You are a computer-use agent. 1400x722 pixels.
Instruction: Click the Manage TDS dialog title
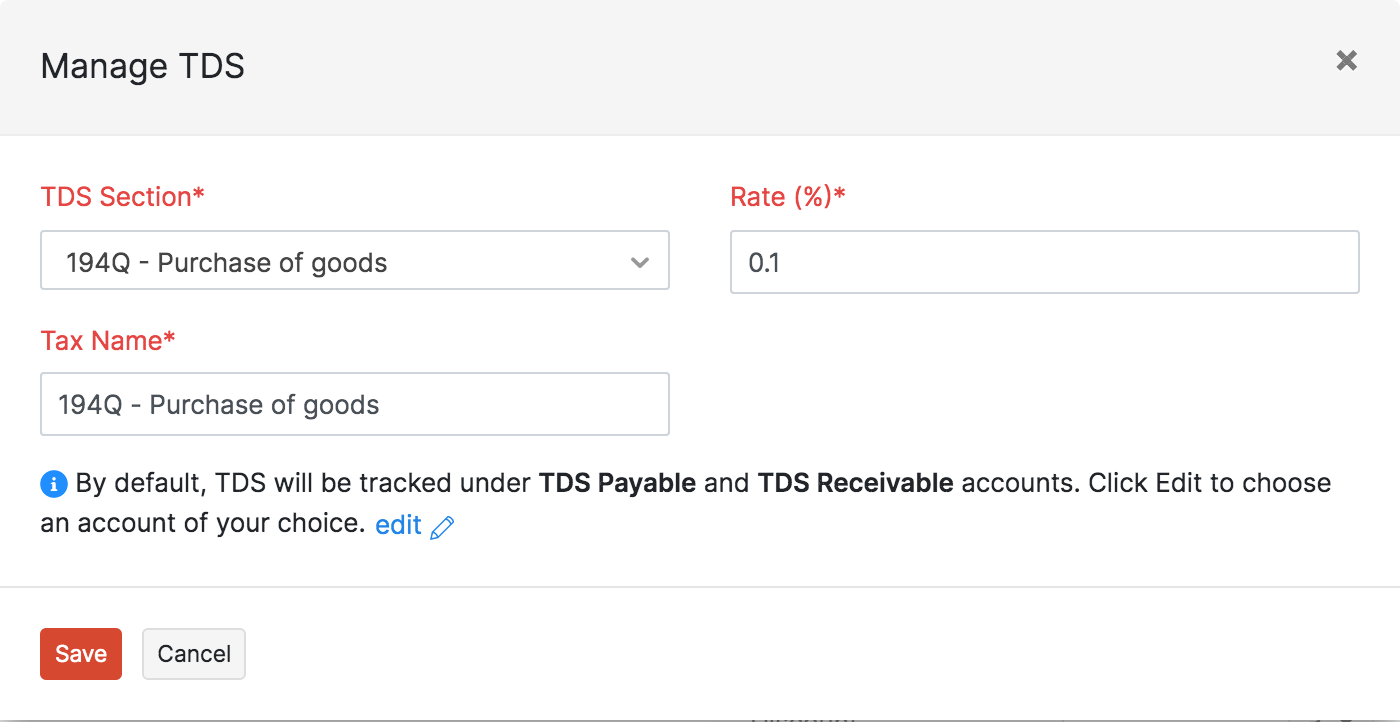coord(142,66)
